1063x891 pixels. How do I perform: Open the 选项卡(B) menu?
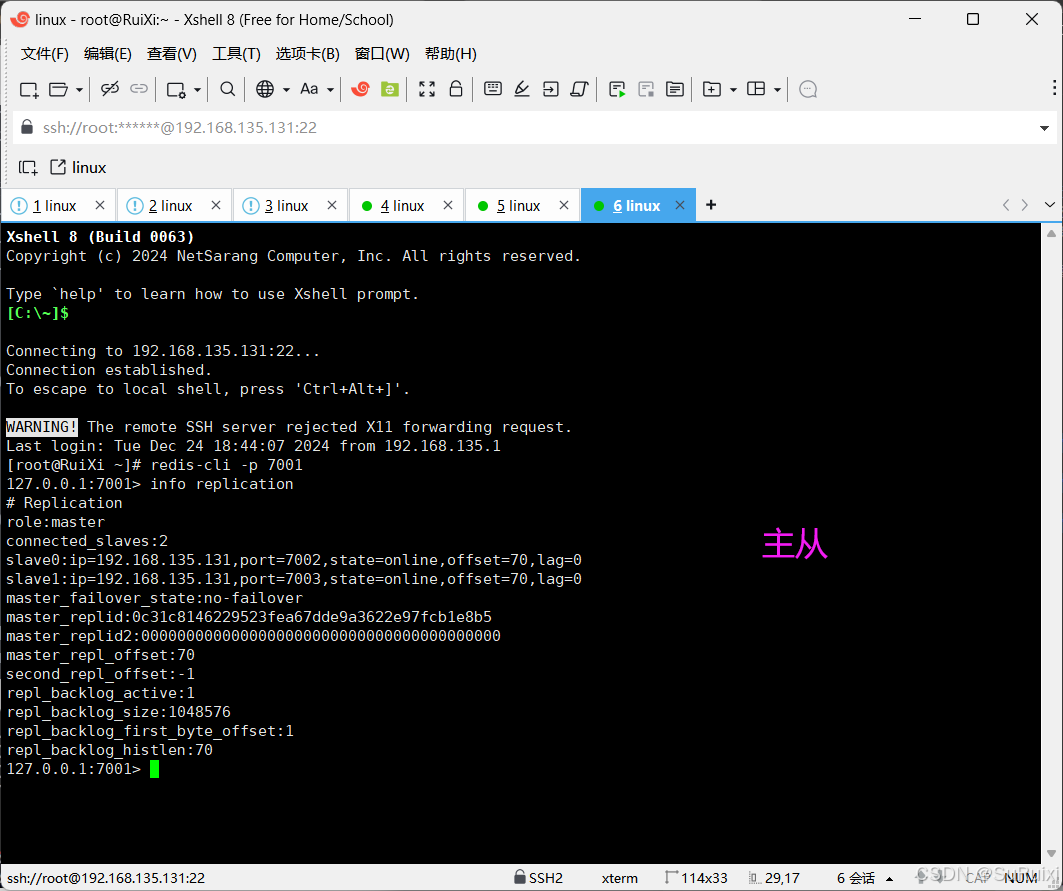(307, 54)
